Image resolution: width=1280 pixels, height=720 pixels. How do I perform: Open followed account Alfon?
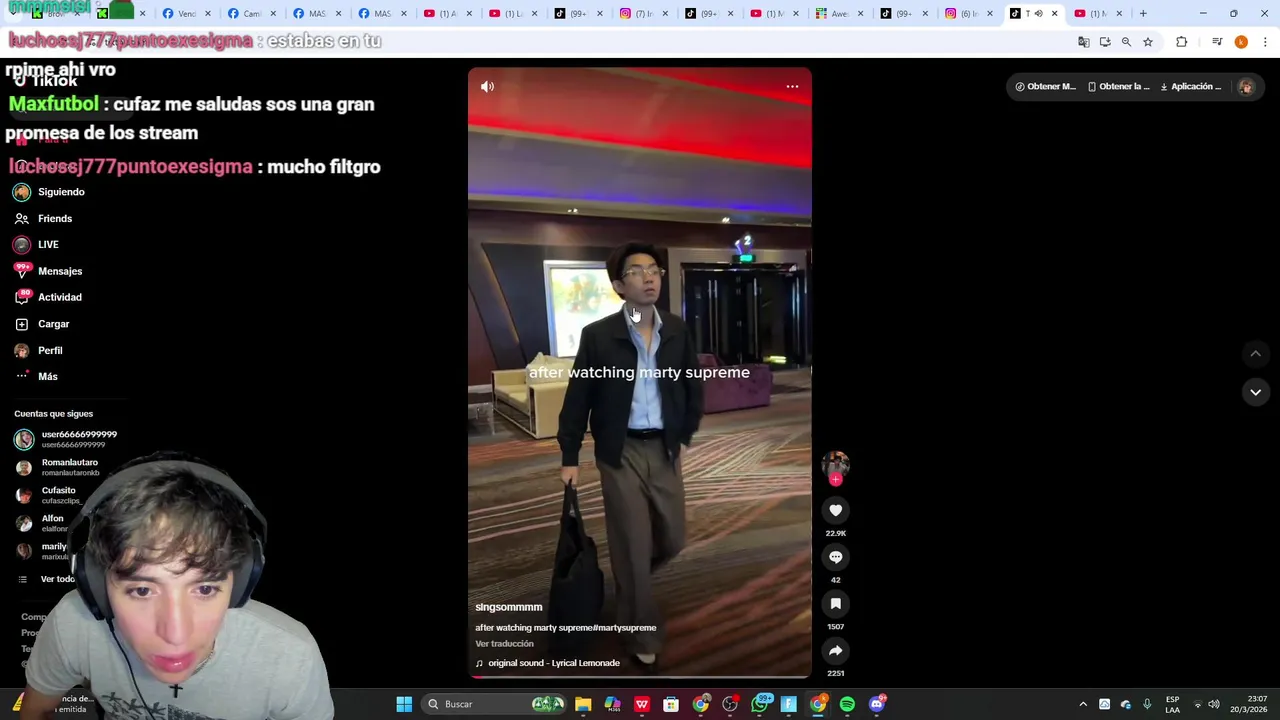pos(42,523)
